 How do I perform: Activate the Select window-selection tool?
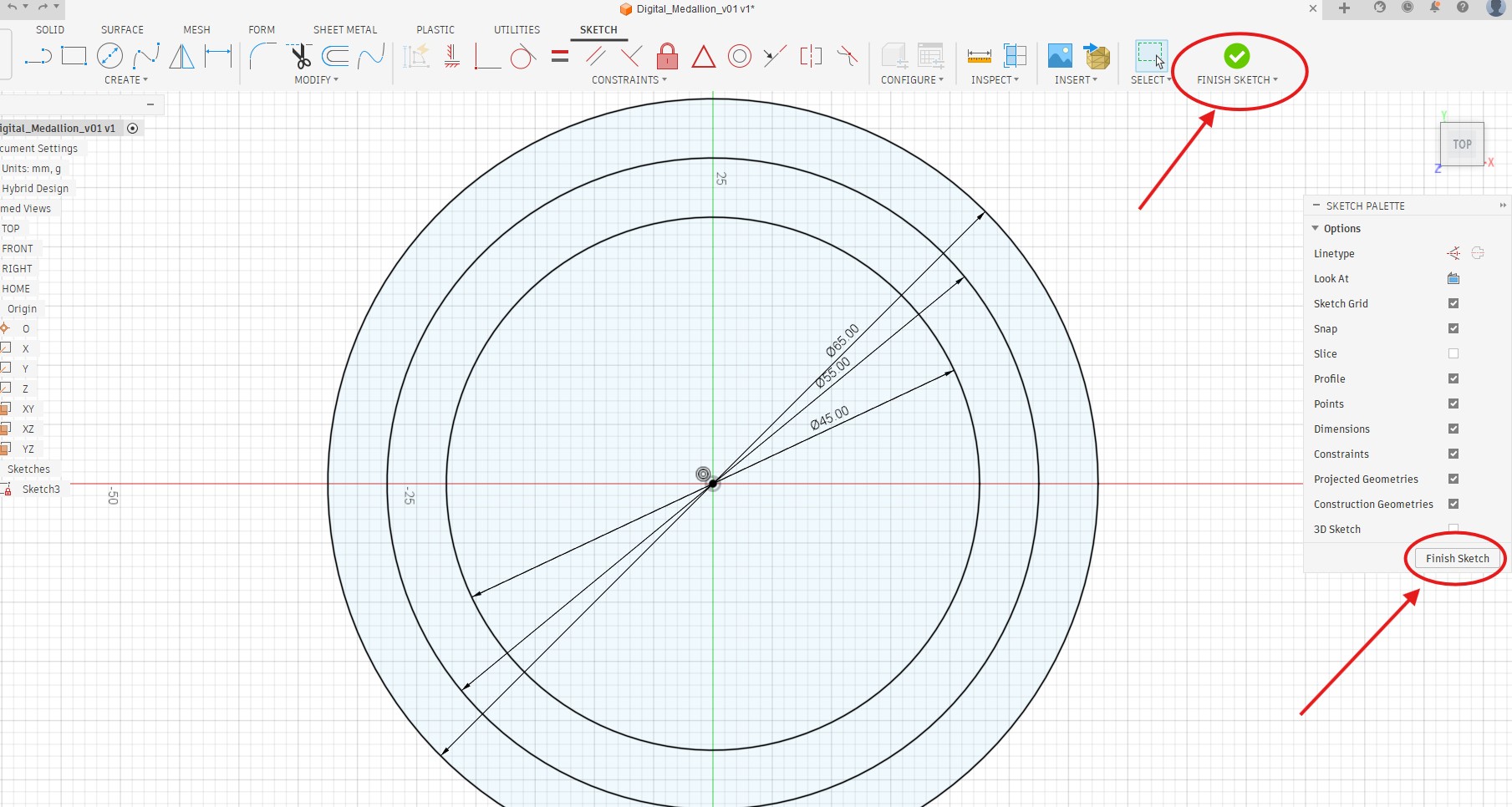(x=1150, y=56)
